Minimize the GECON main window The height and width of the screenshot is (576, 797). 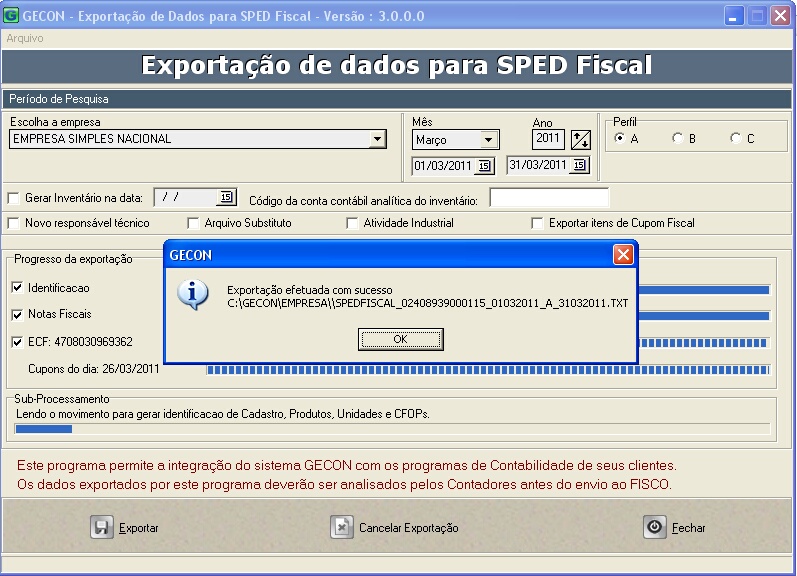pos(733,16)
